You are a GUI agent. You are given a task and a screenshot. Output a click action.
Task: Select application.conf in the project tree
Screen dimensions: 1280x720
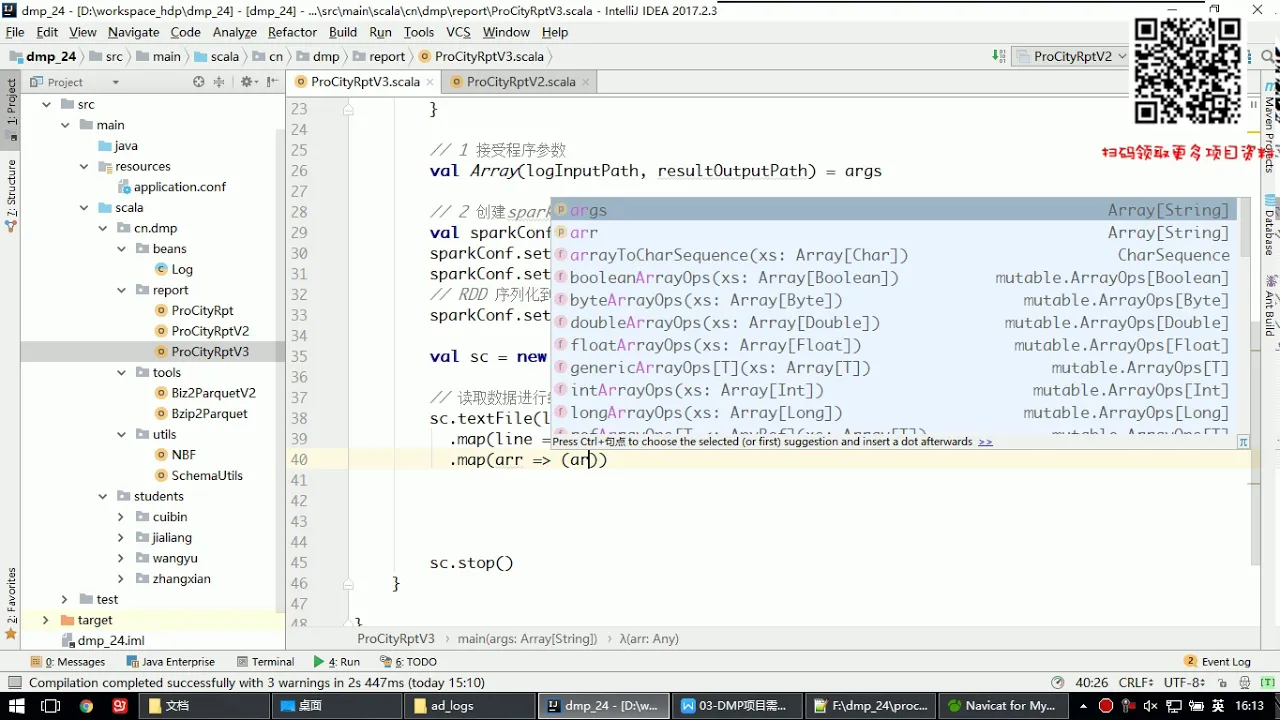coord(171,187)
